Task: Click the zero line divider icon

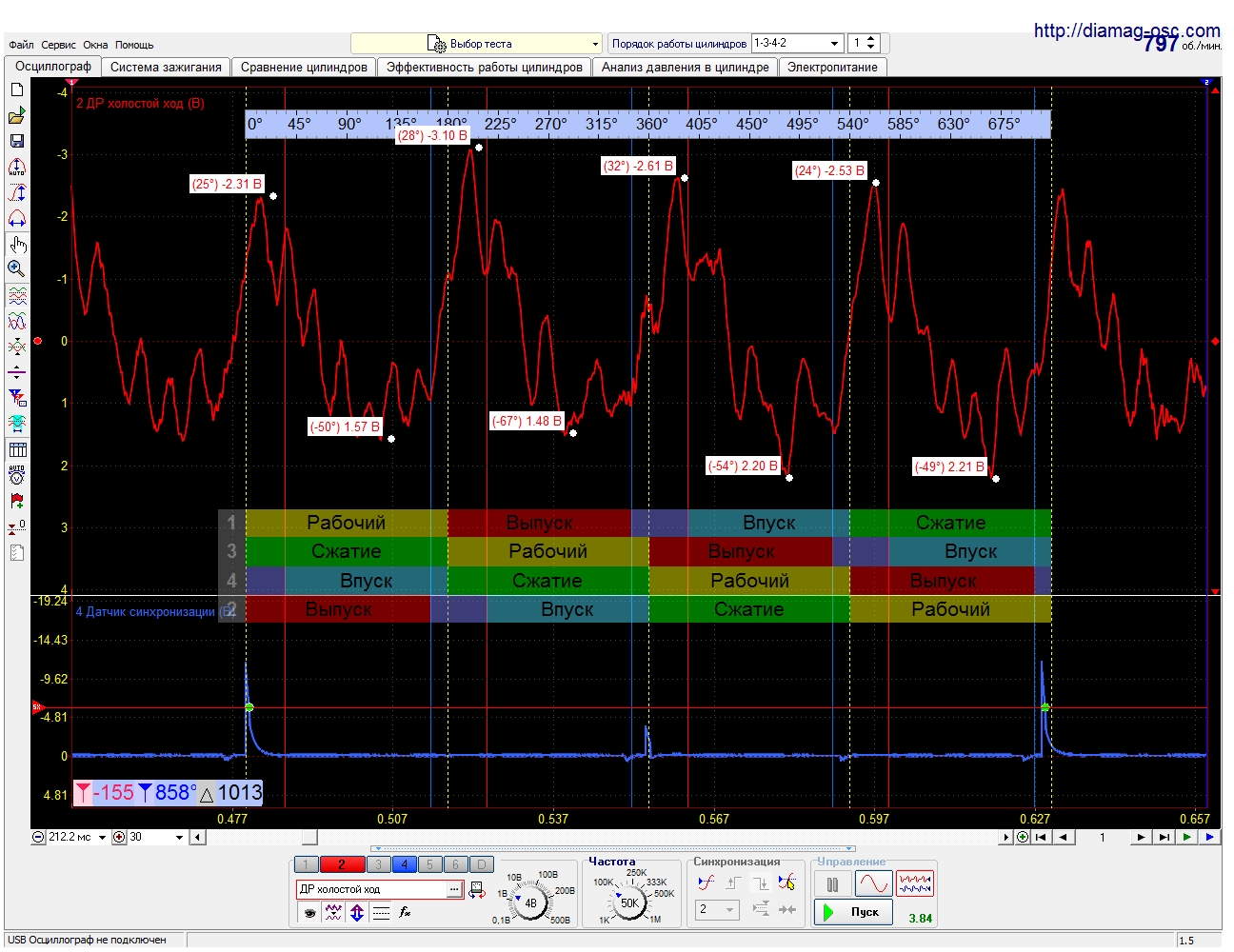Action: (17, 372)
